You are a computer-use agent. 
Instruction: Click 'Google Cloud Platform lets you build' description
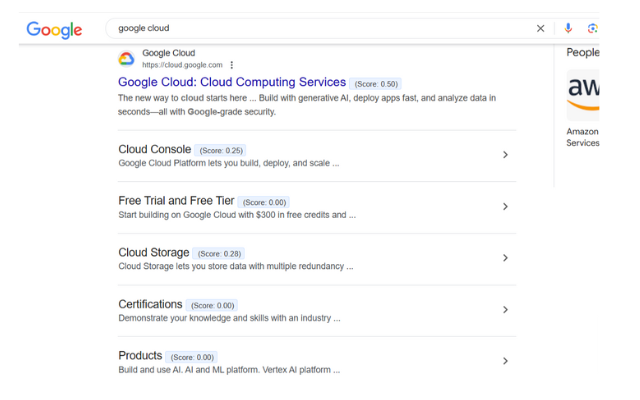click(x=229, y=163)
